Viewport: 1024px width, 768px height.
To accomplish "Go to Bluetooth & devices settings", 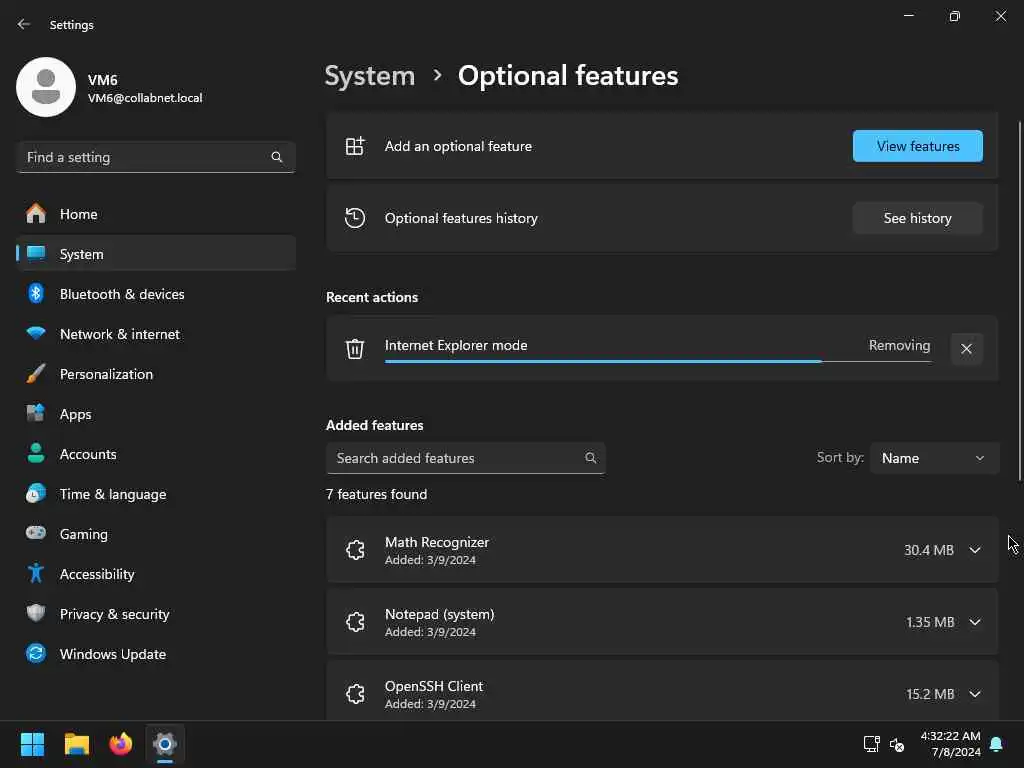I will (x=122, y=294).
